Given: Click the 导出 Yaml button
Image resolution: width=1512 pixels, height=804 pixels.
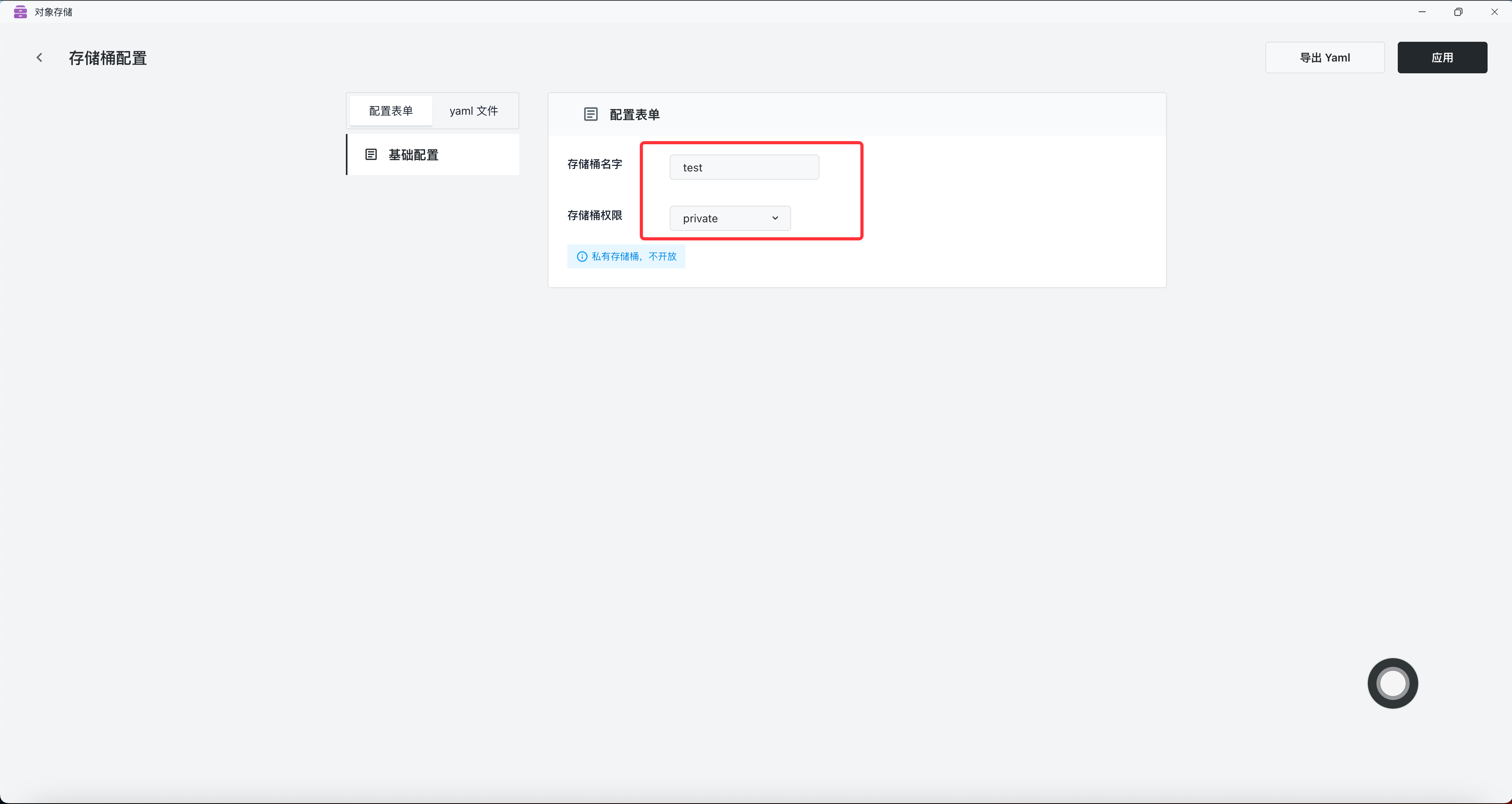Looking at the screenshot, I should 1325,58.
